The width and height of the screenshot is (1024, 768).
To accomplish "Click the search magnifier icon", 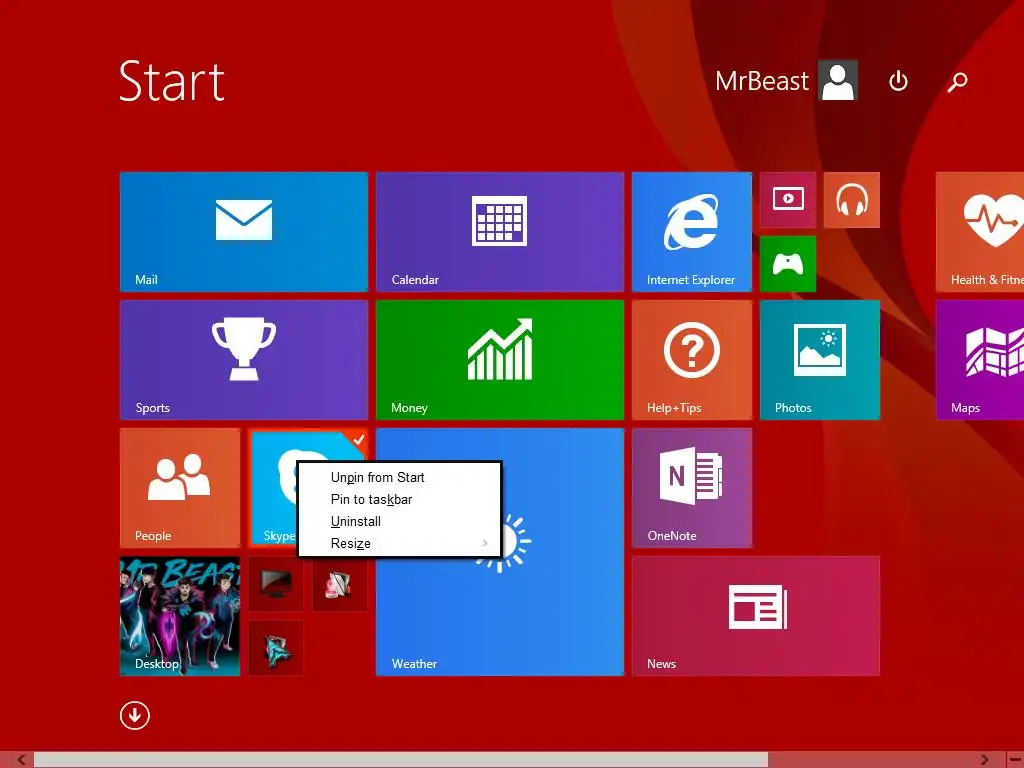I will (957, 82).
